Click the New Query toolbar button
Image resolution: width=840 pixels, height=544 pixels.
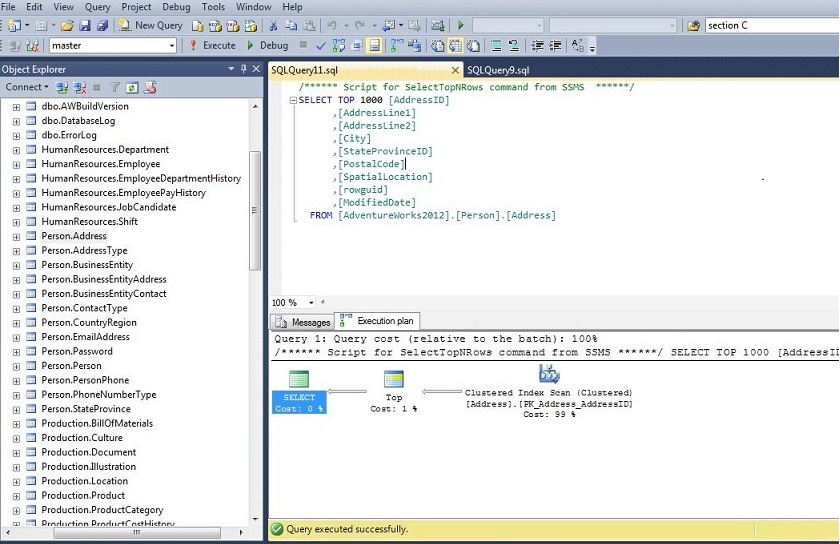151,25
